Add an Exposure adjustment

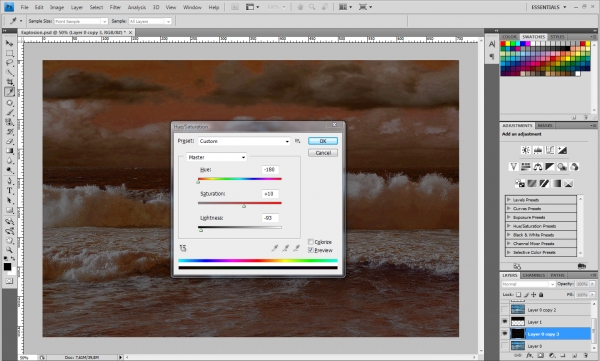(562, 150)
